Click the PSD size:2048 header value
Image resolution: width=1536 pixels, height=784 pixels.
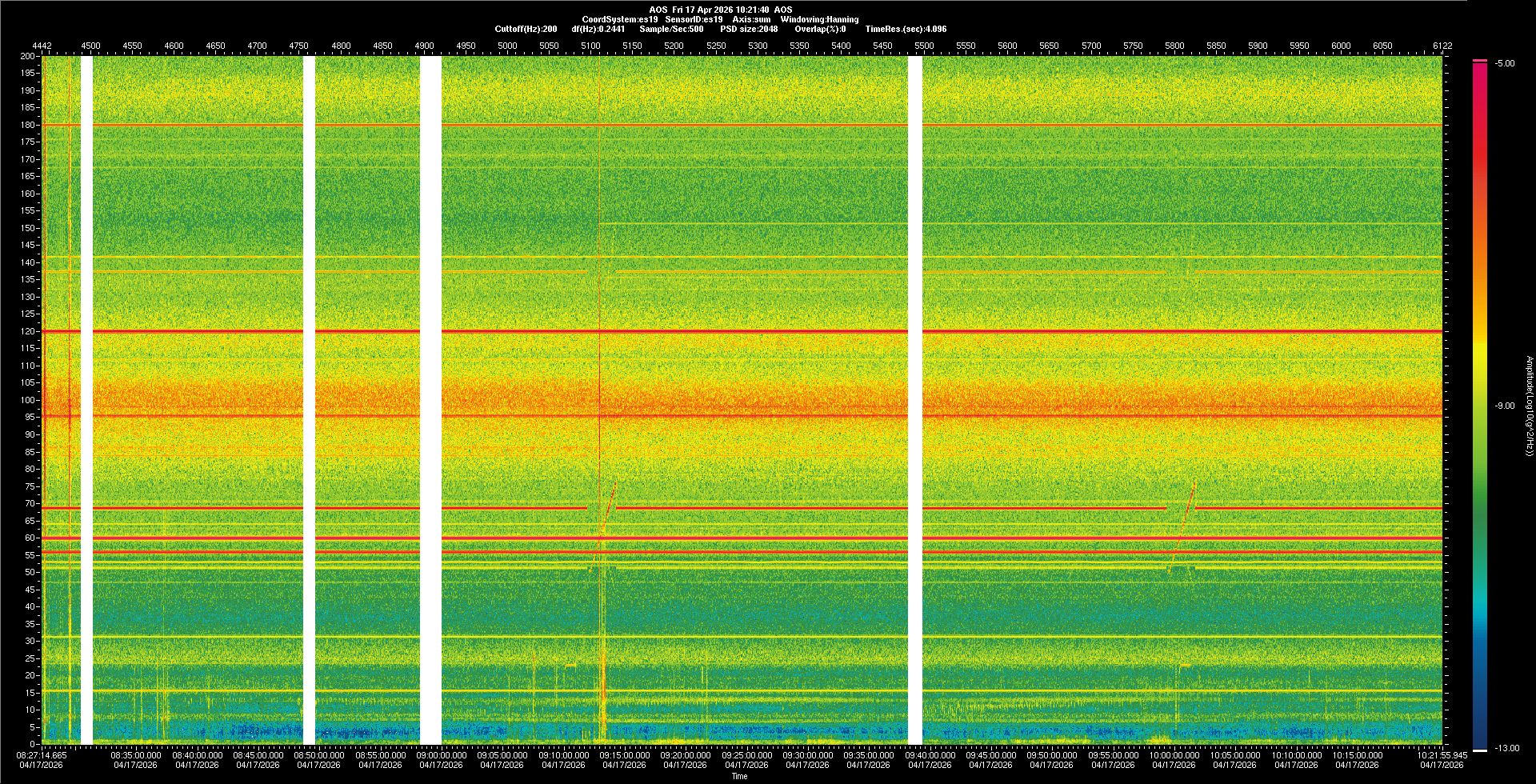tap(749, 30)
